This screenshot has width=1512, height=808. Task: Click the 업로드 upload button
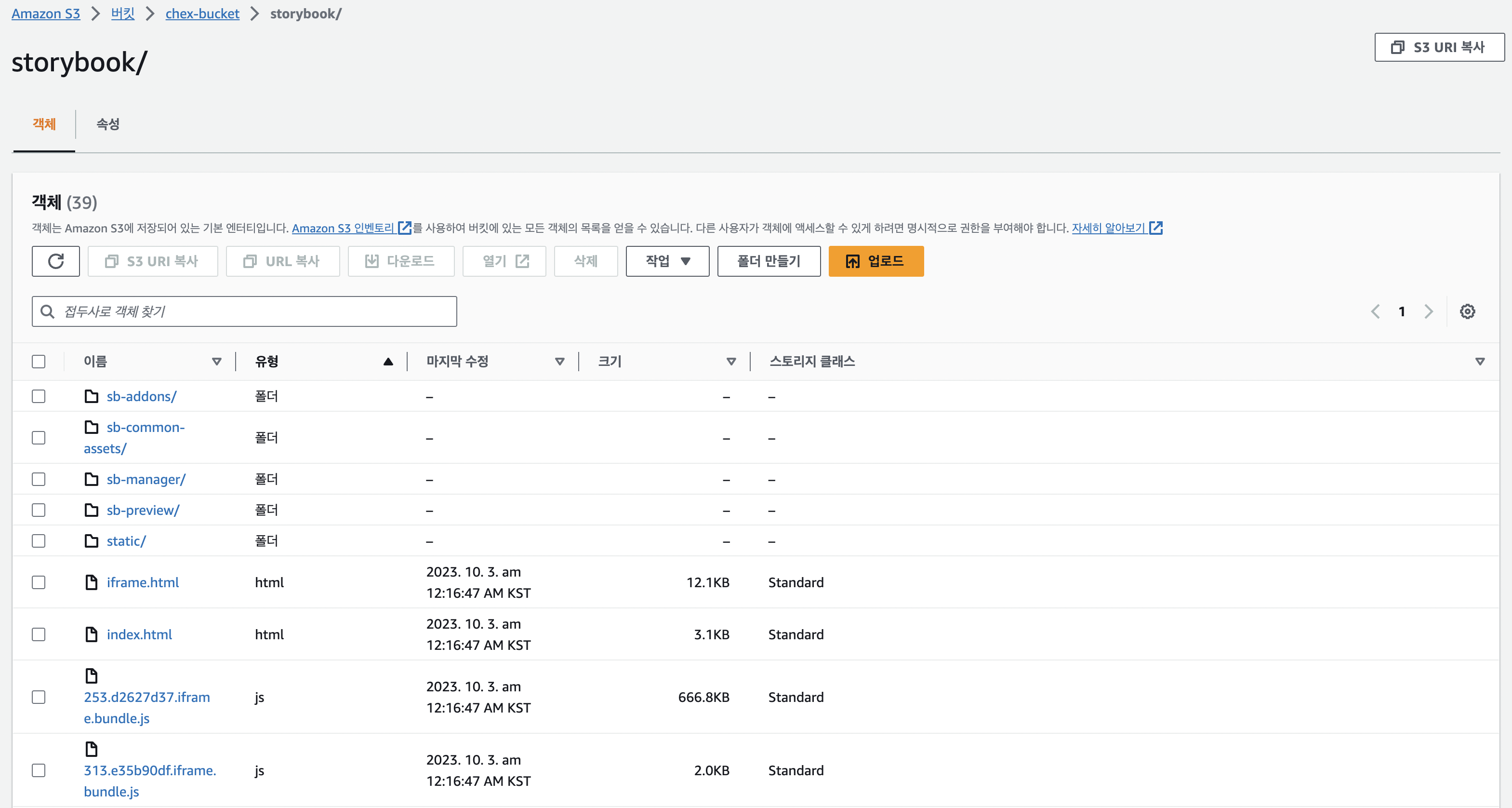(x=876, y=261)
